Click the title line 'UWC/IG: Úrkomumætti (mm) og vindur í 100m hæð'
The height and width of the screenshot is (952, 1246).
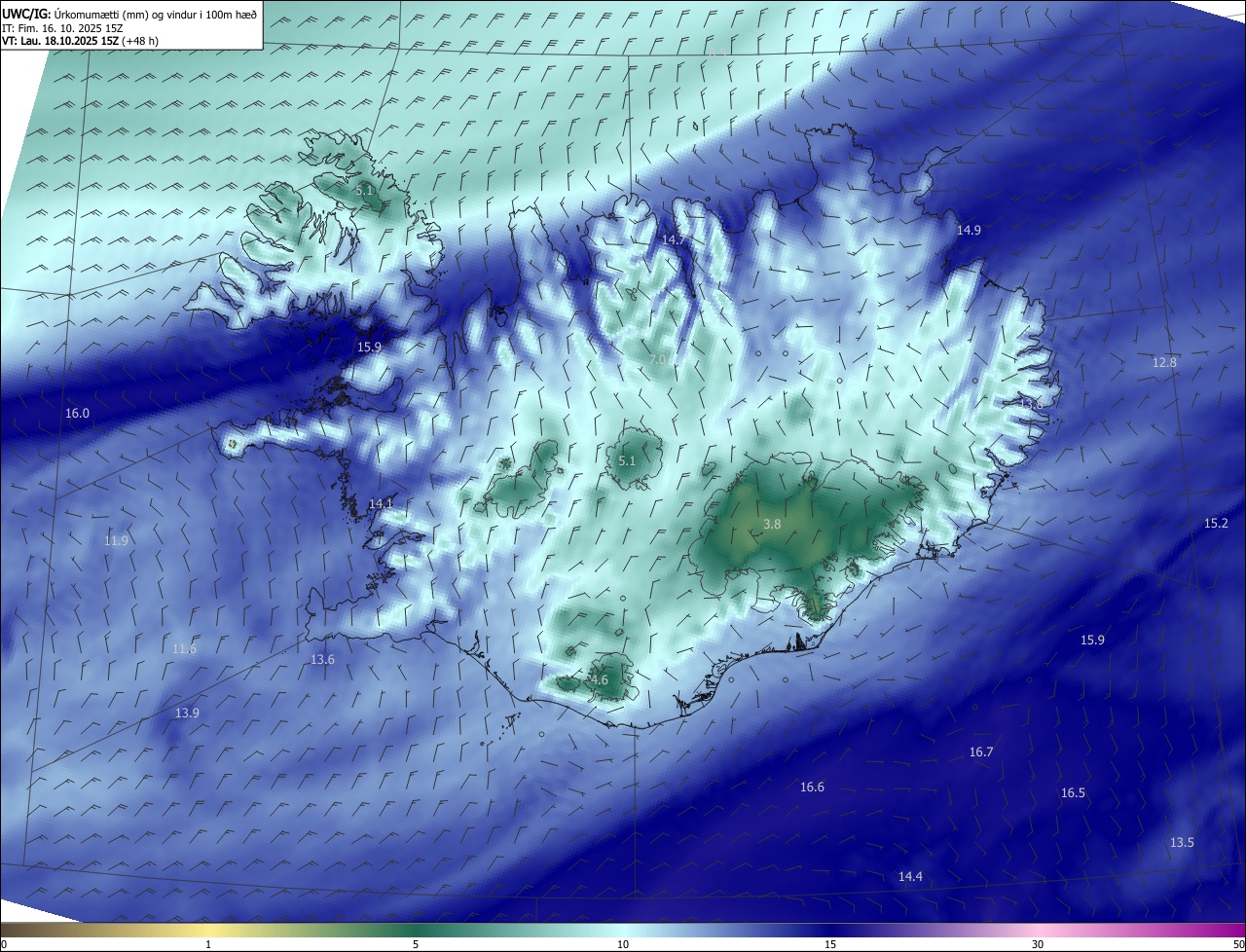point(129,15)
